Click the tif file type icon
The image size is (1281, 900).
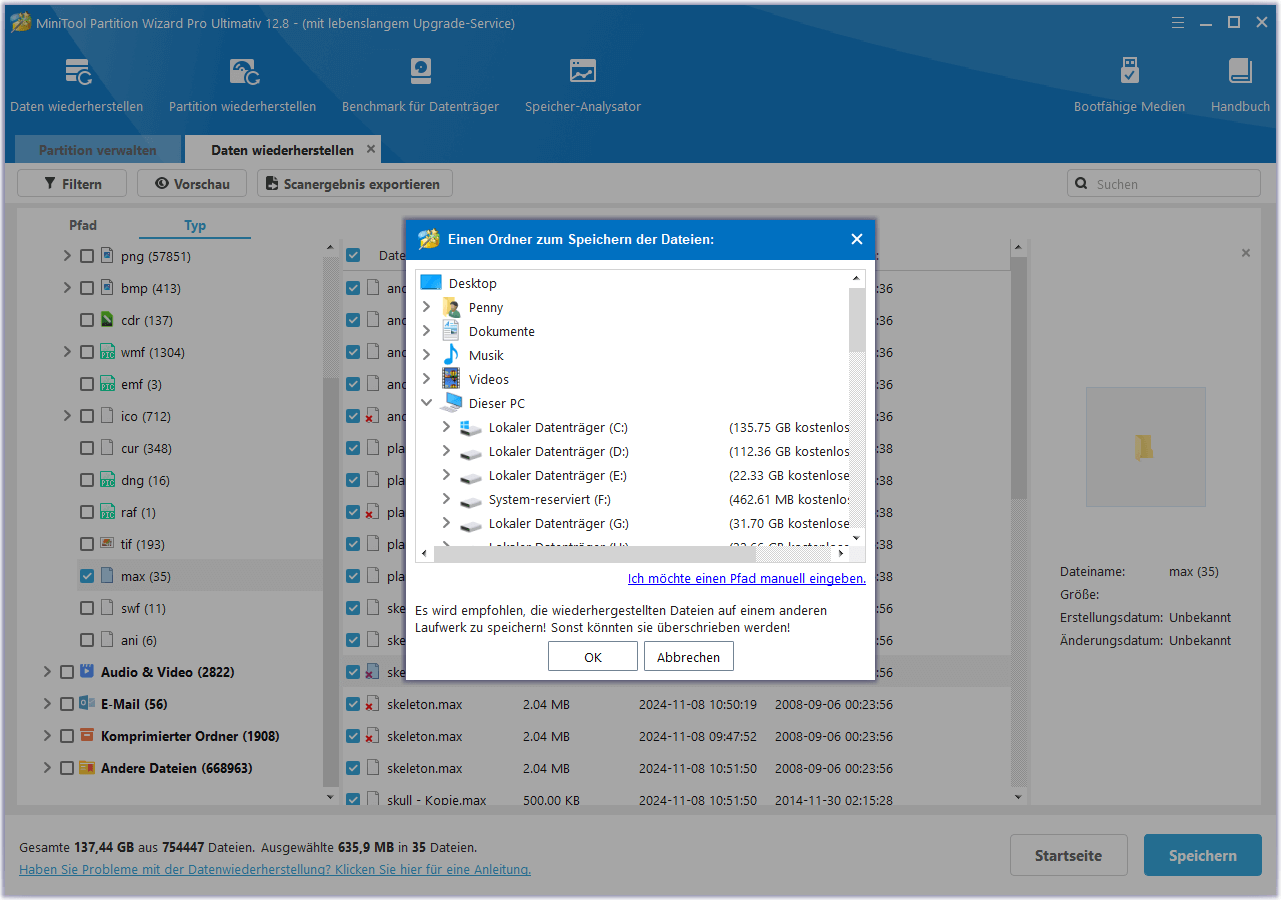(x=107, y=545)
